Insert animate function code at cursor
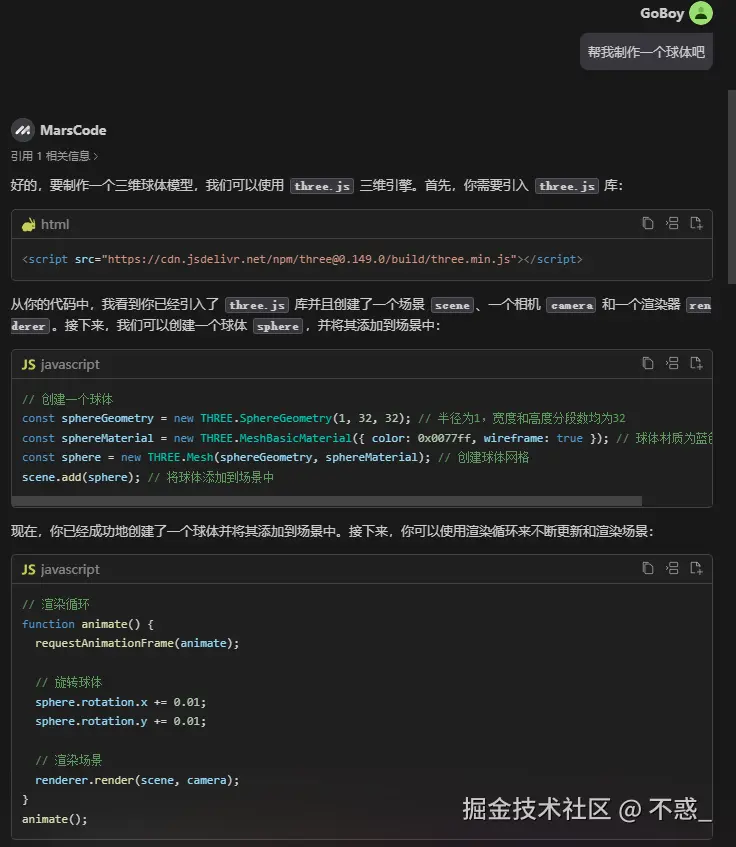This screenshot has width=736, height=847. 672,568
